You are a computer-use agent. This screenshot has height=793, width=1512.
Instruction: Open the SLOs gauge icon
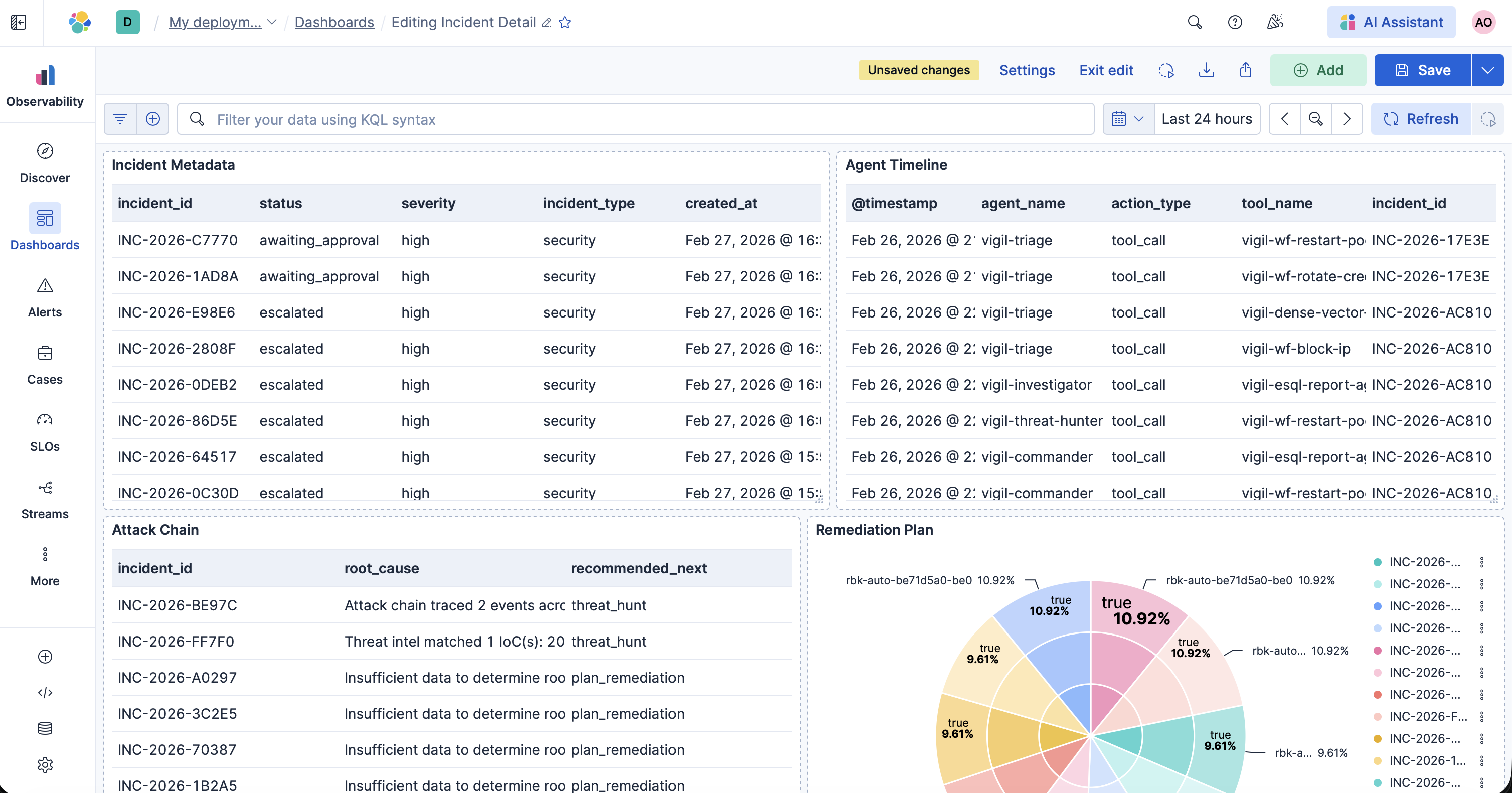[x=45, y=420]
